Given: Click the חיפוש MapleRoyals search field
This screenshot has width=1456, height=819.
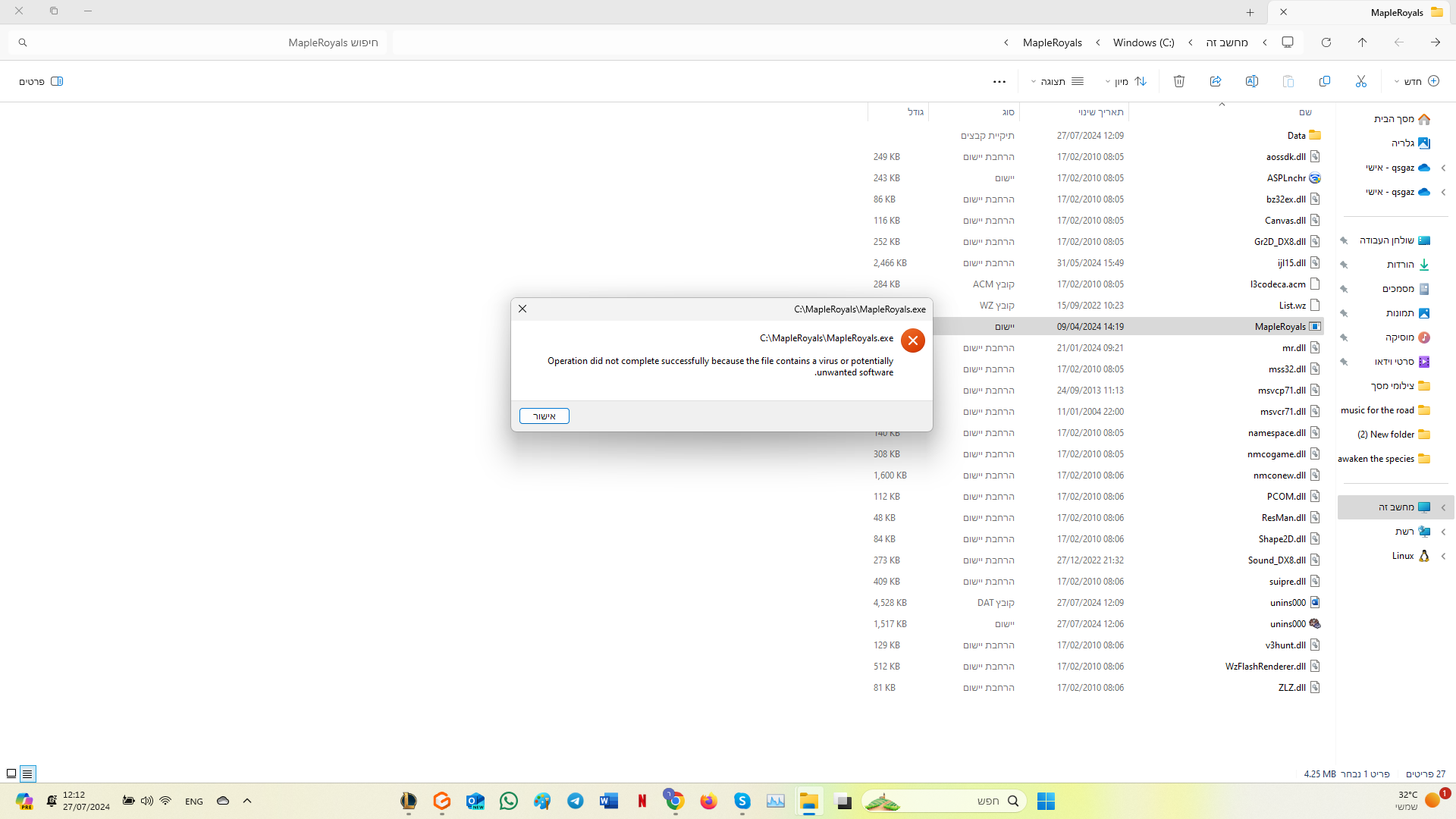Looking at the screenshot, I should tap(197, 42).
